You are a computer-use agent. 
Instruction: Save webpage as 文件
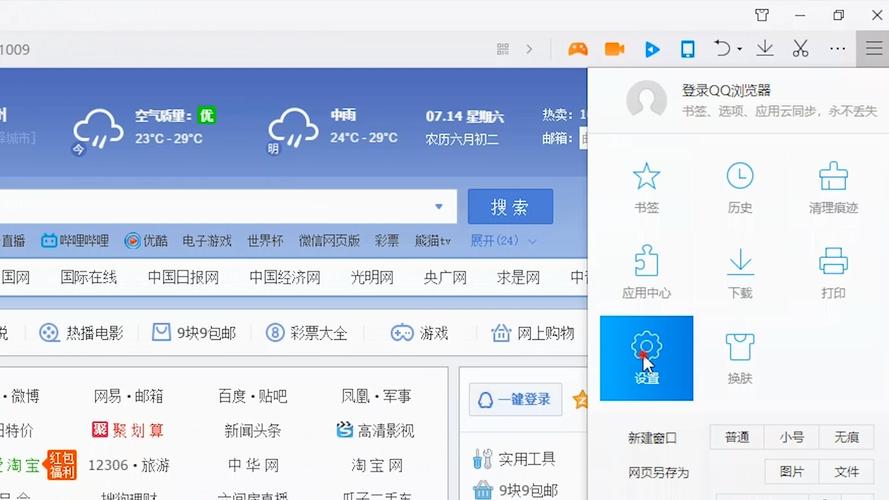point(846,472)
